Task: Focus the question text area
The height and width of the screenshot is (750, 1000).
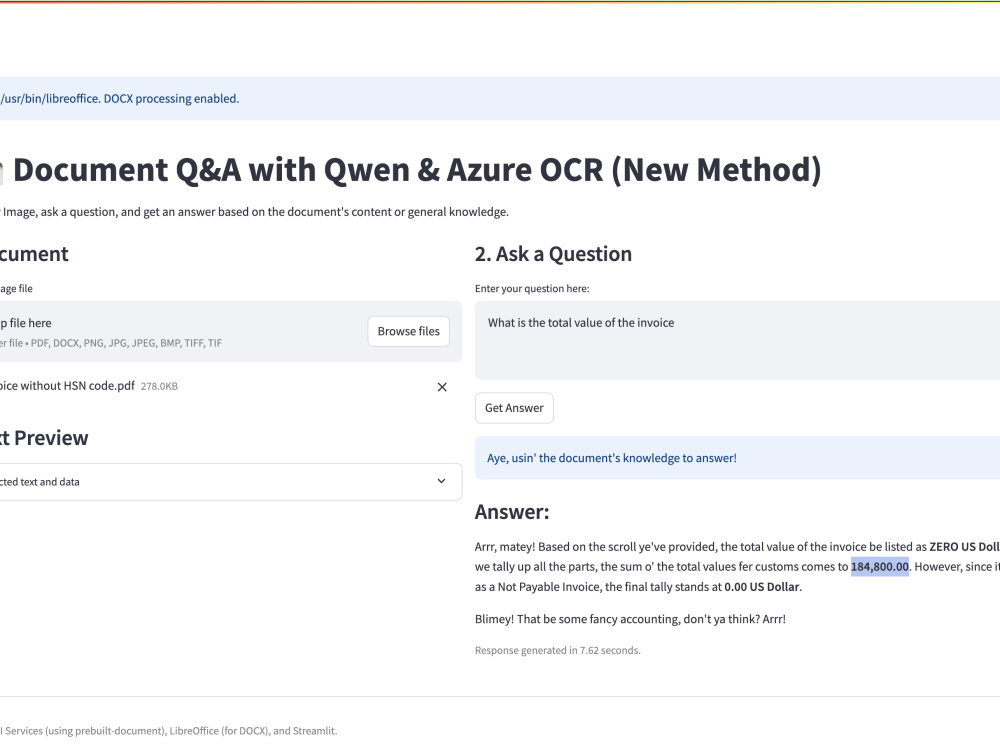Action: (737, 341)
